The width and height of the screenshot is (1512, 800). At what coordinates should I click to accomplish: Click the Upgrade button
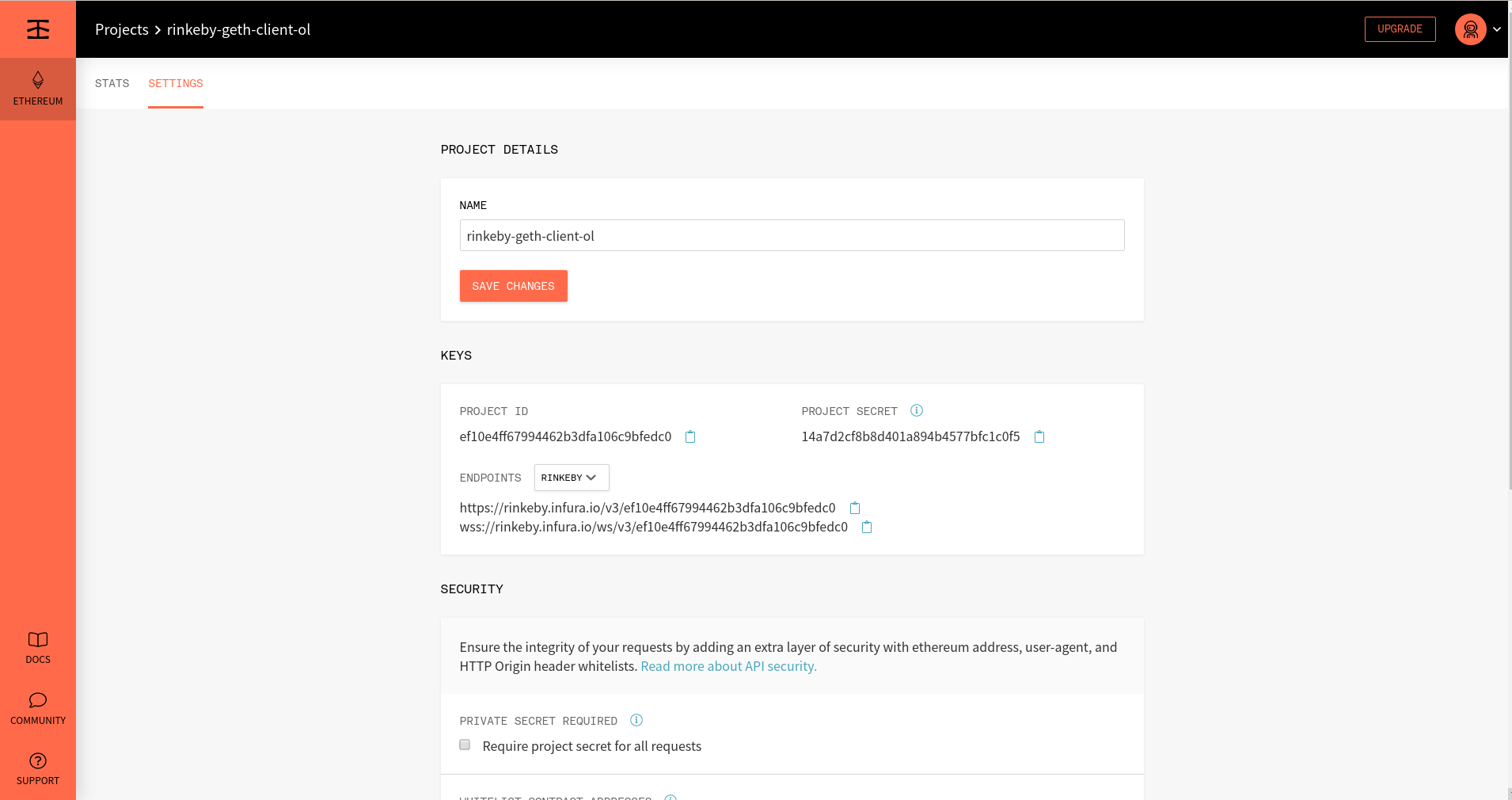pos(1400,29)
